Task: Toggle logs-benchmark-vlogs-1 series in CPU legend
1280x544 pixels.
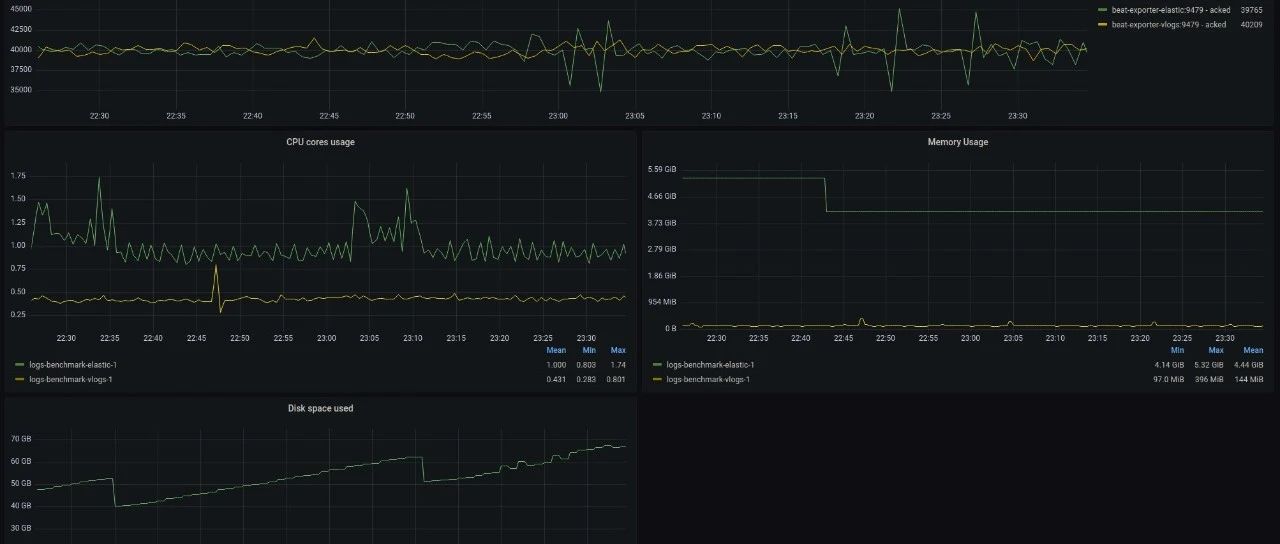Action: coord(70,379)
